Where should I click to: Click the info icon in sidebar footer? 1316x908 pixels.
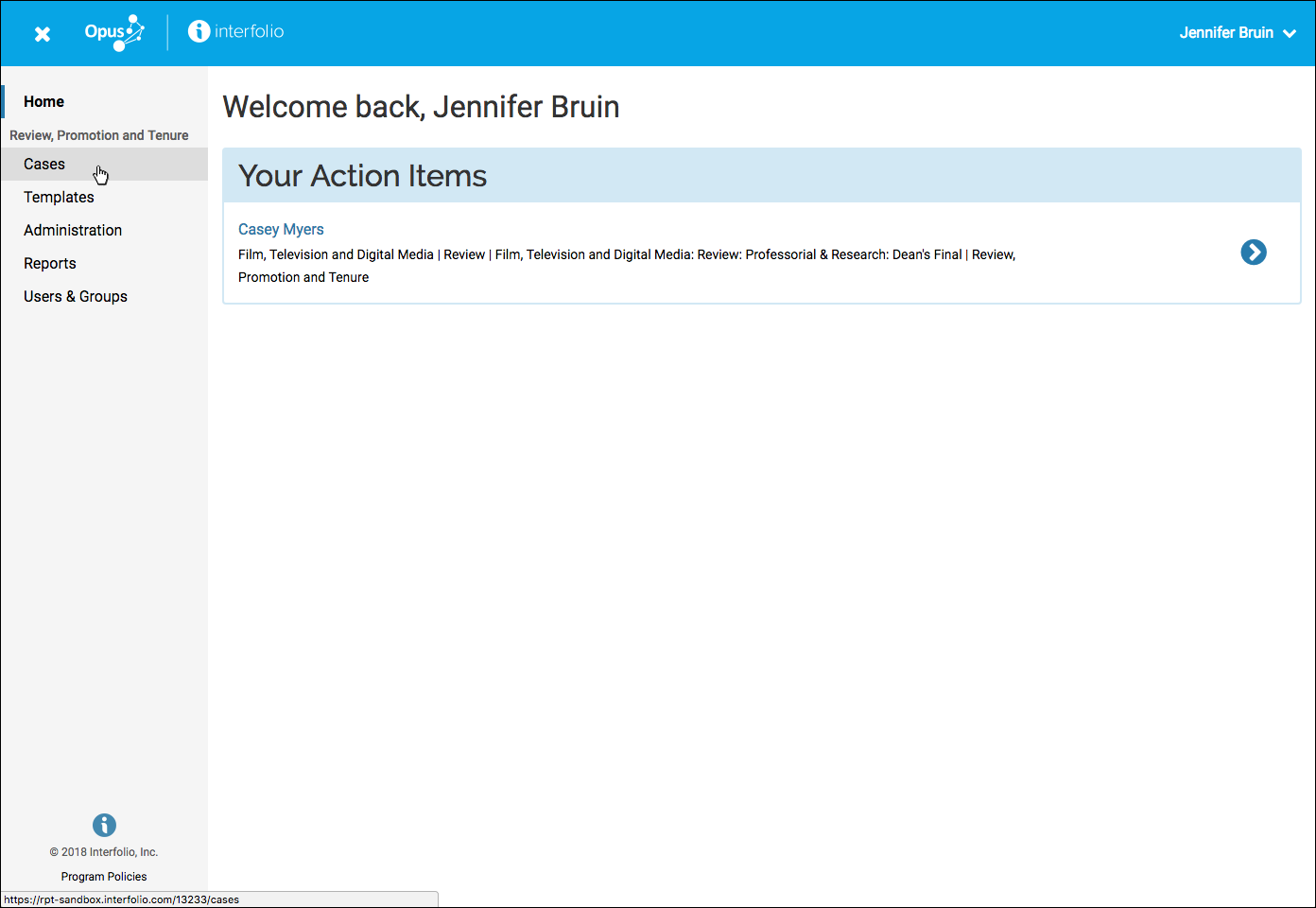[x=104, y=825]
